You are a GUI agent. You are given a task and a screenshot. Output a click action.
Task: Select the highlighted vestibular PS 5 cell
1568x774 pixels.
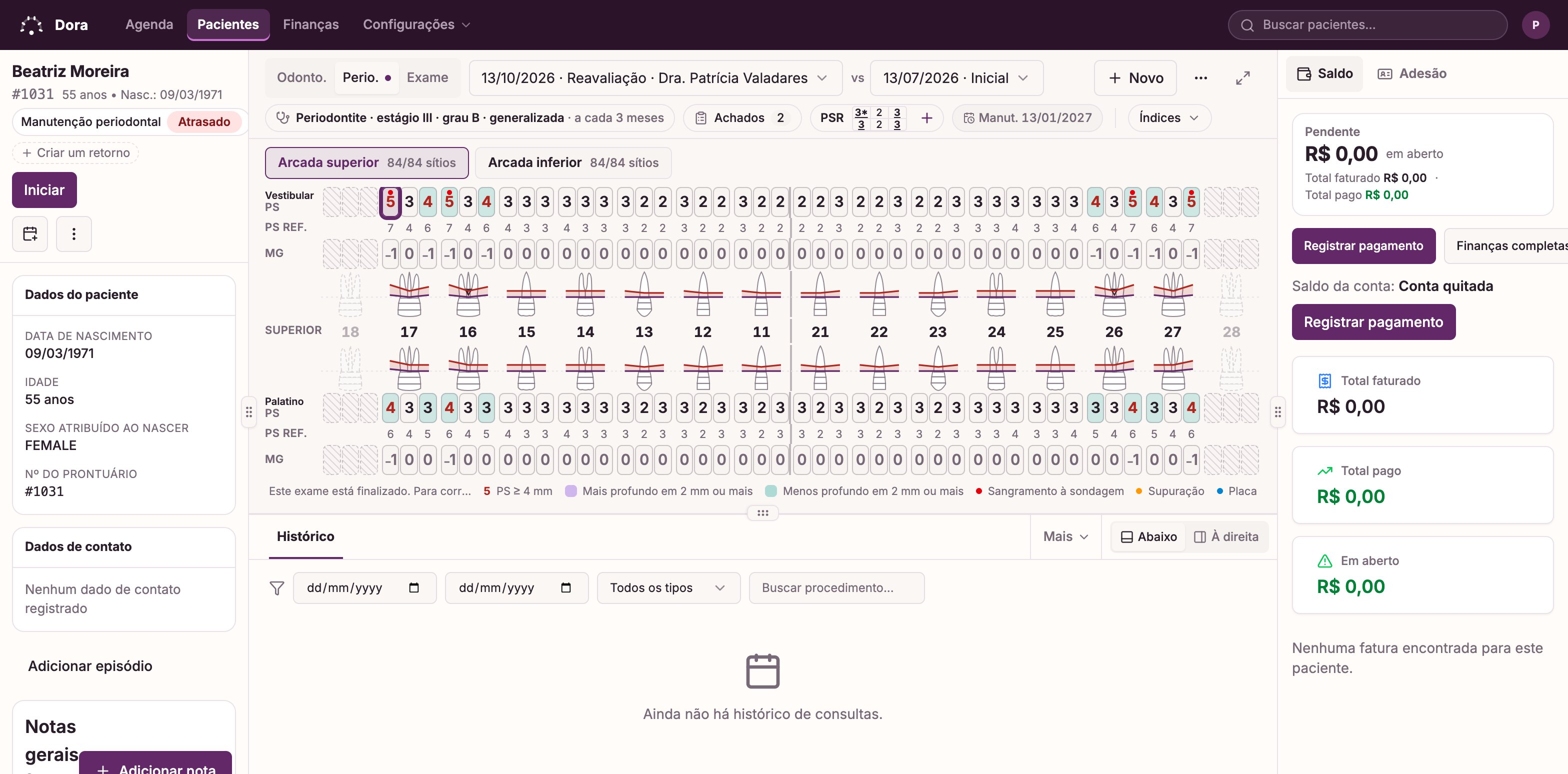pos(390,202)
